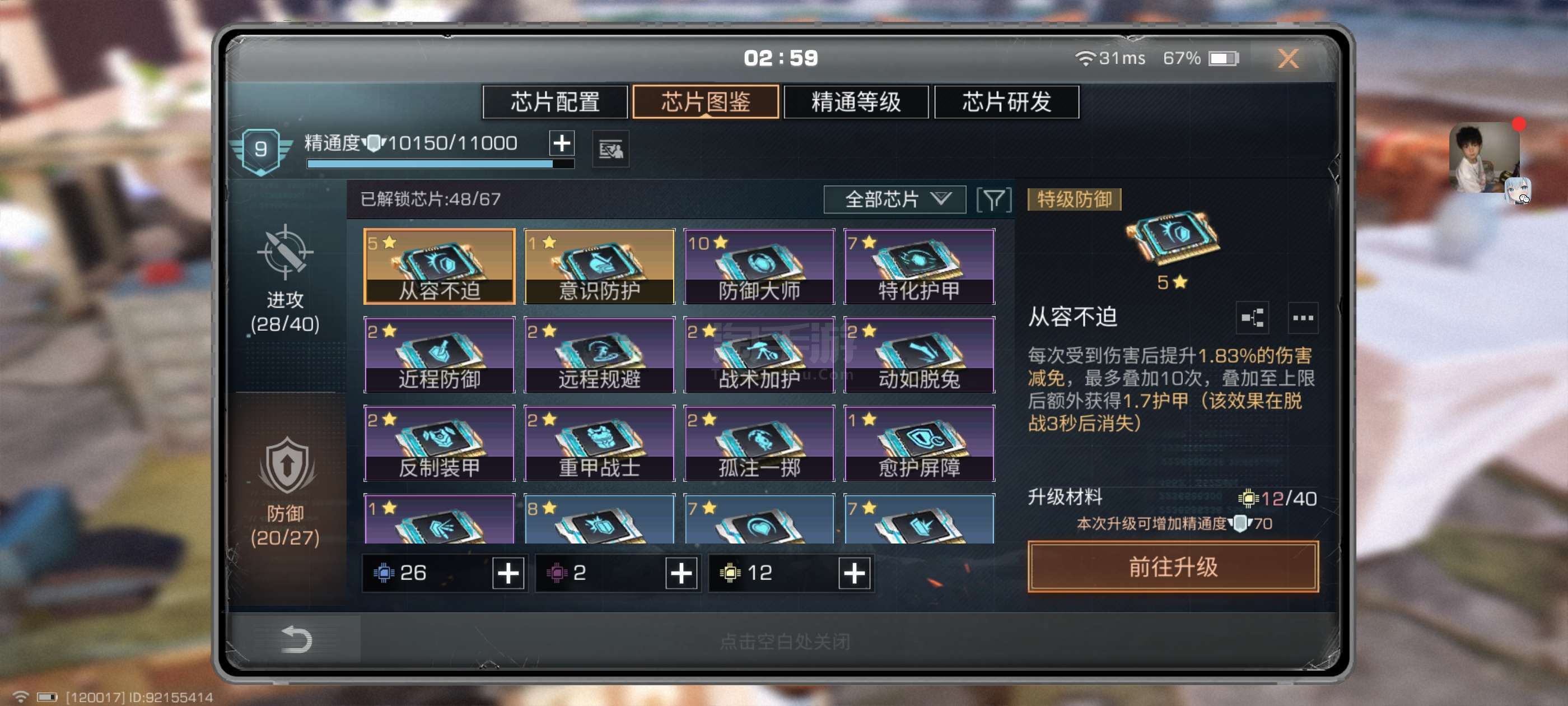
Task: Click the mastery progress bar
Action: point(440,164)
